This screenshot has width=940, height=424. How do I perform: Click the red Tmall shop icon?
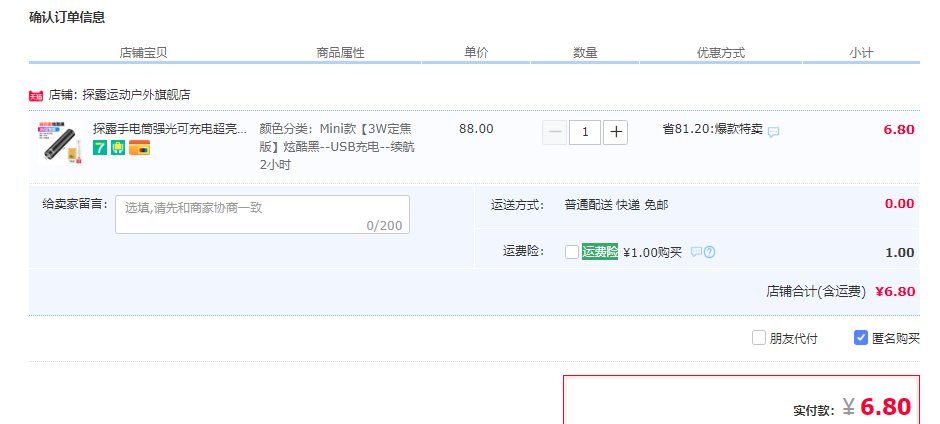coord(36,95)
